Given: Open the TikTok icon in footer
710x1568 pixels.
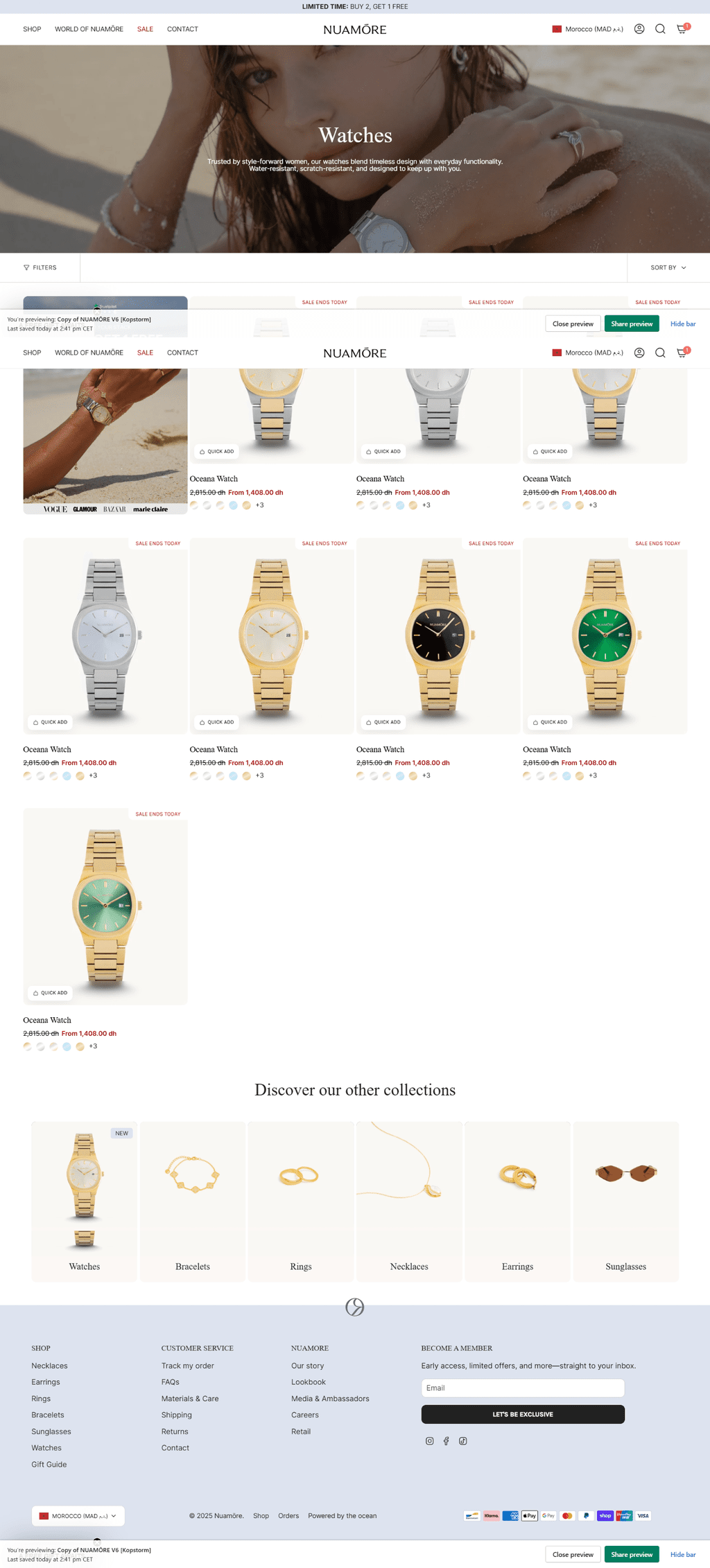Looking at the screenshot, I should [x=463, y=1441].
